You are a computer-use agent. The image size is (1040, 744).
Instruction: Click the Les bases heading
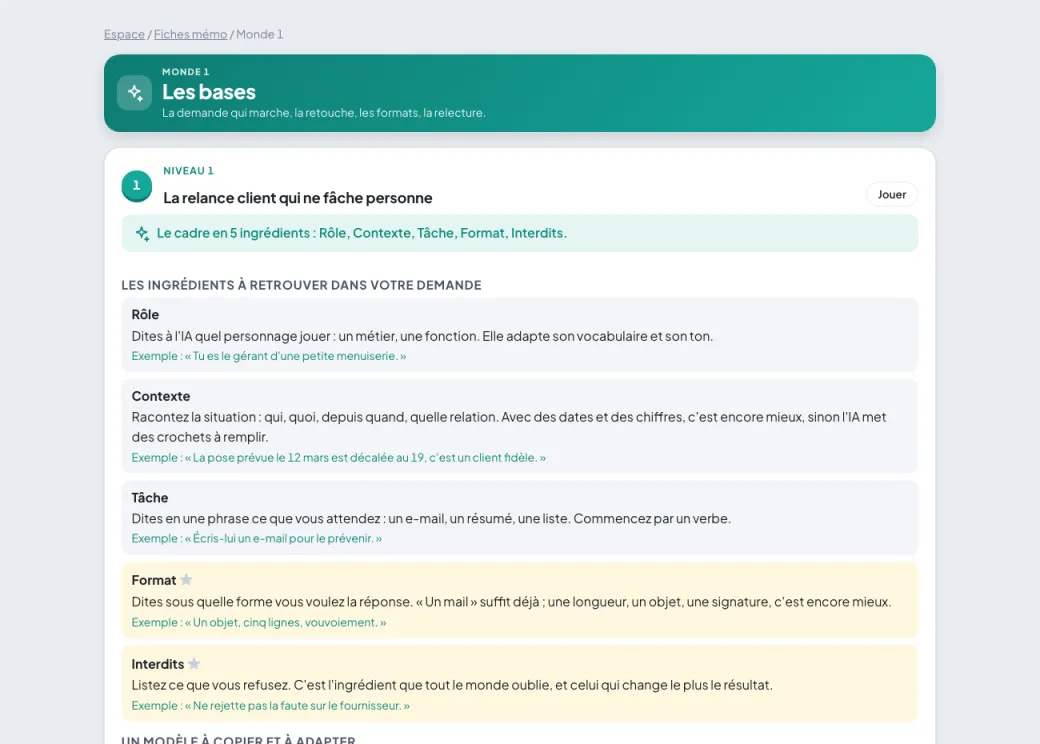pos(209,92)
